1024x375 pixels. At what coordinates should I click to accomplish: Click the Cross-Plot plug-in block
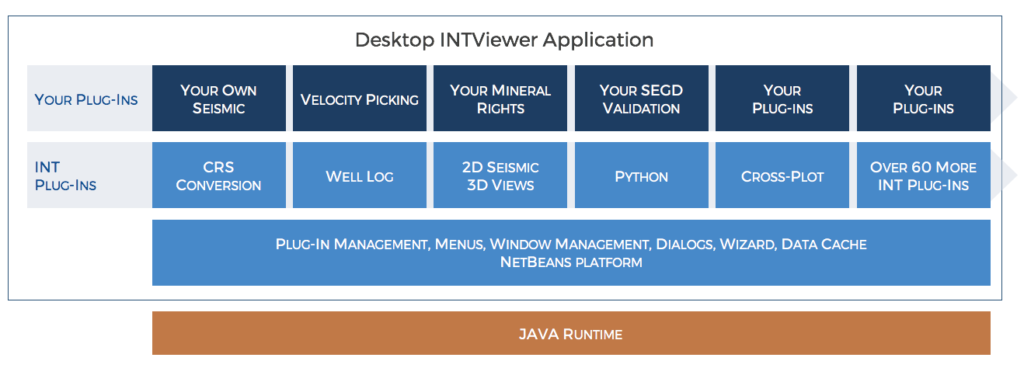point(782,175)
